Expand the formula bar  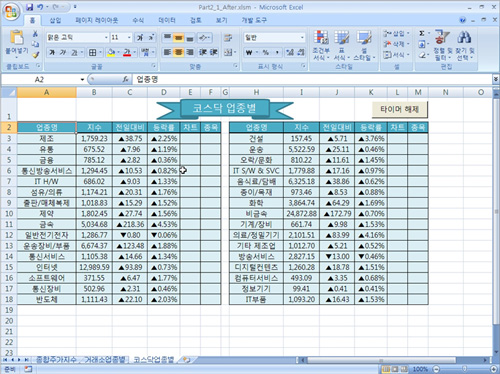point(496,79)
